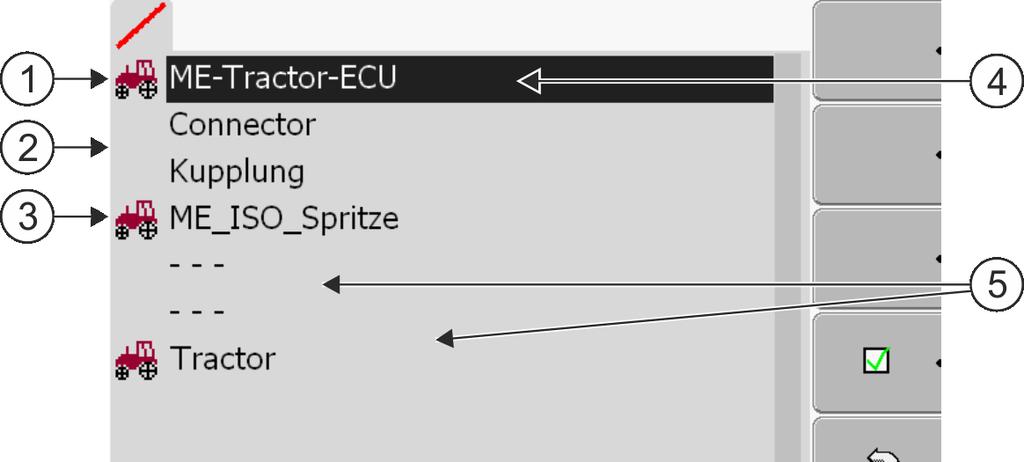Click the circled number 4 callout
The height and width of the screenshot is (462, 1024).
(x=996, y=80)
